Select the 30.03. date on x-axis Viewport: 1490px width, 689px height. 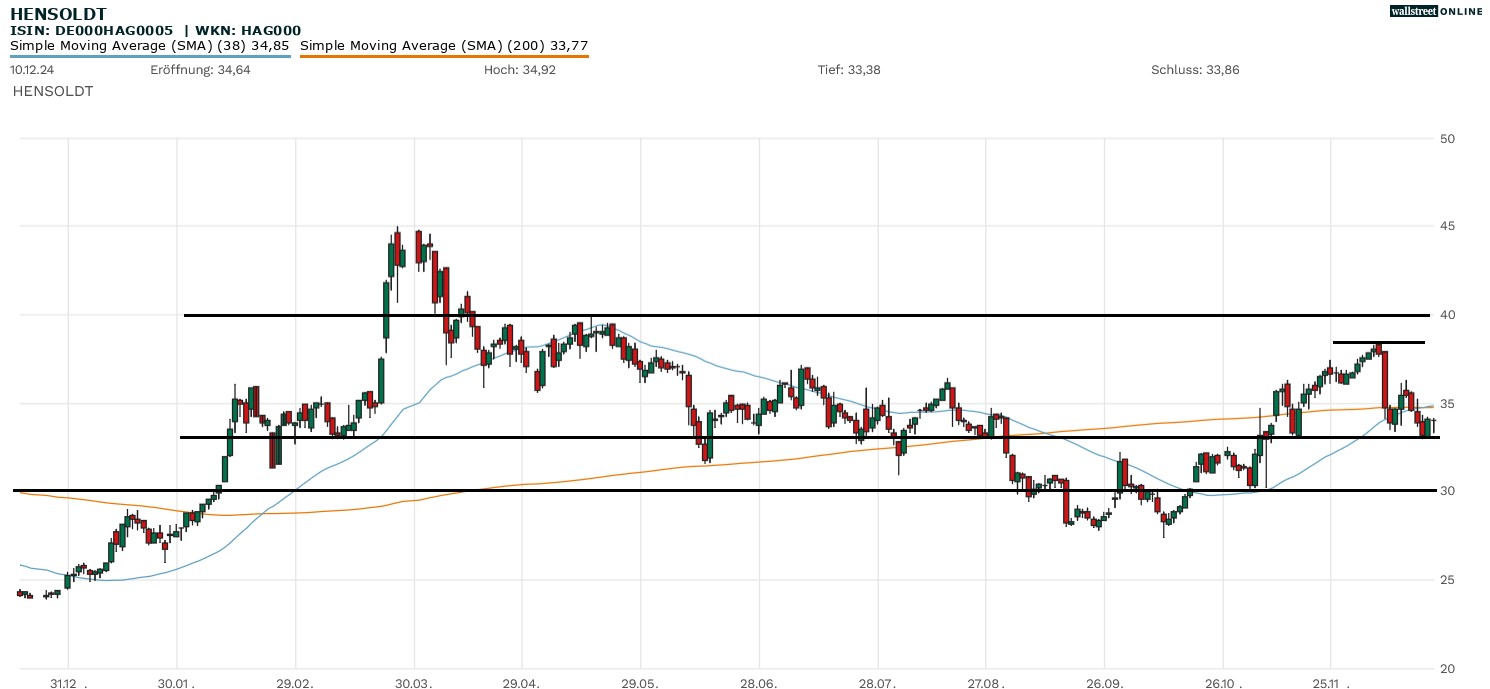point(413,684)
